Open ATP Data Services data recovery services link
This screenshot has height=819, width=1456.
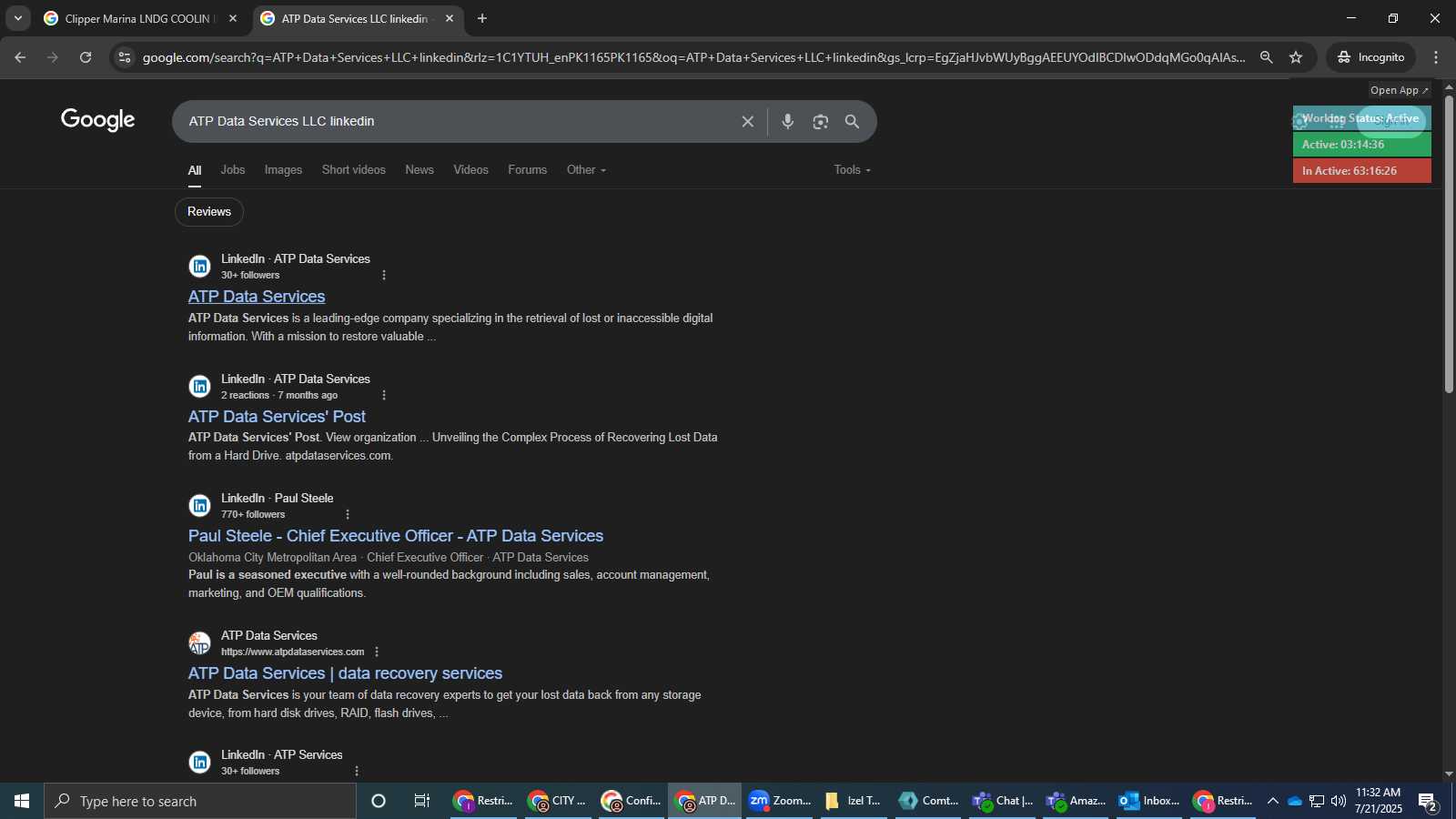coord(345,673)
